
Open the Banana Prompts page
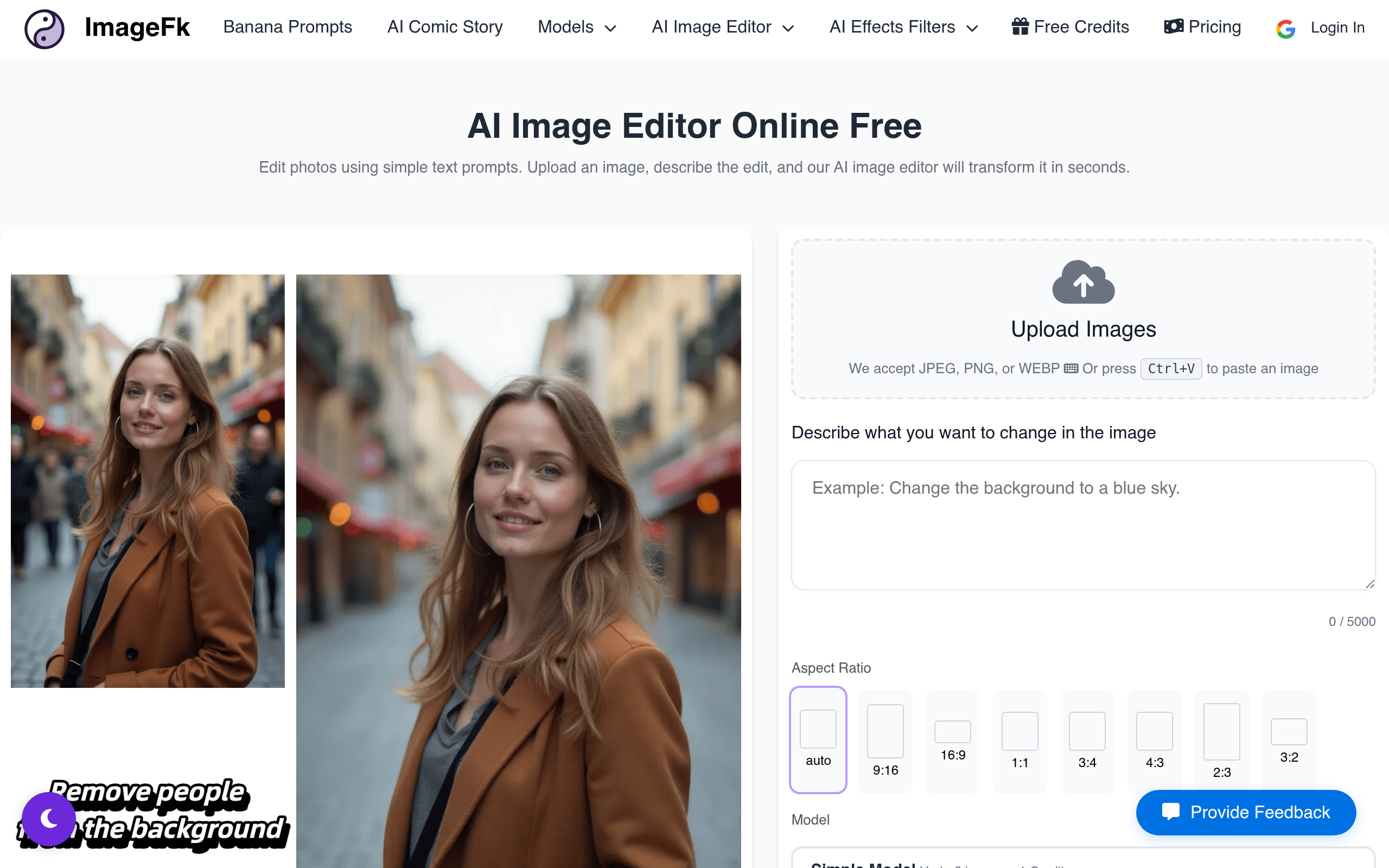coord(288,27)
